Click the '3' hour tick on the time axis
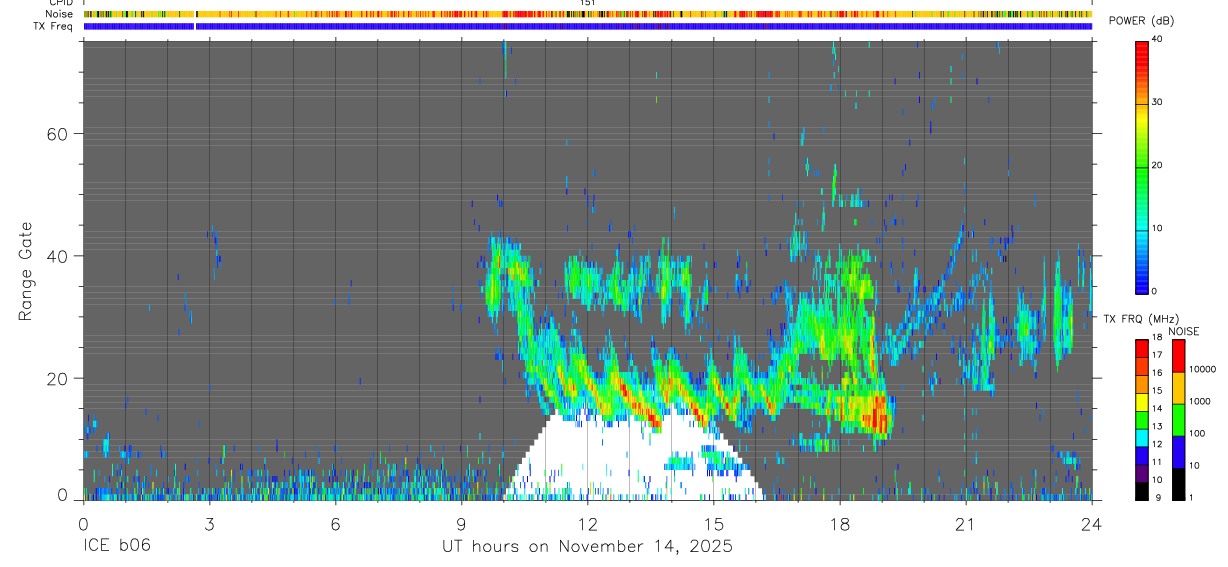This screenshot has height=567, width=1228. tap(209, 523)
